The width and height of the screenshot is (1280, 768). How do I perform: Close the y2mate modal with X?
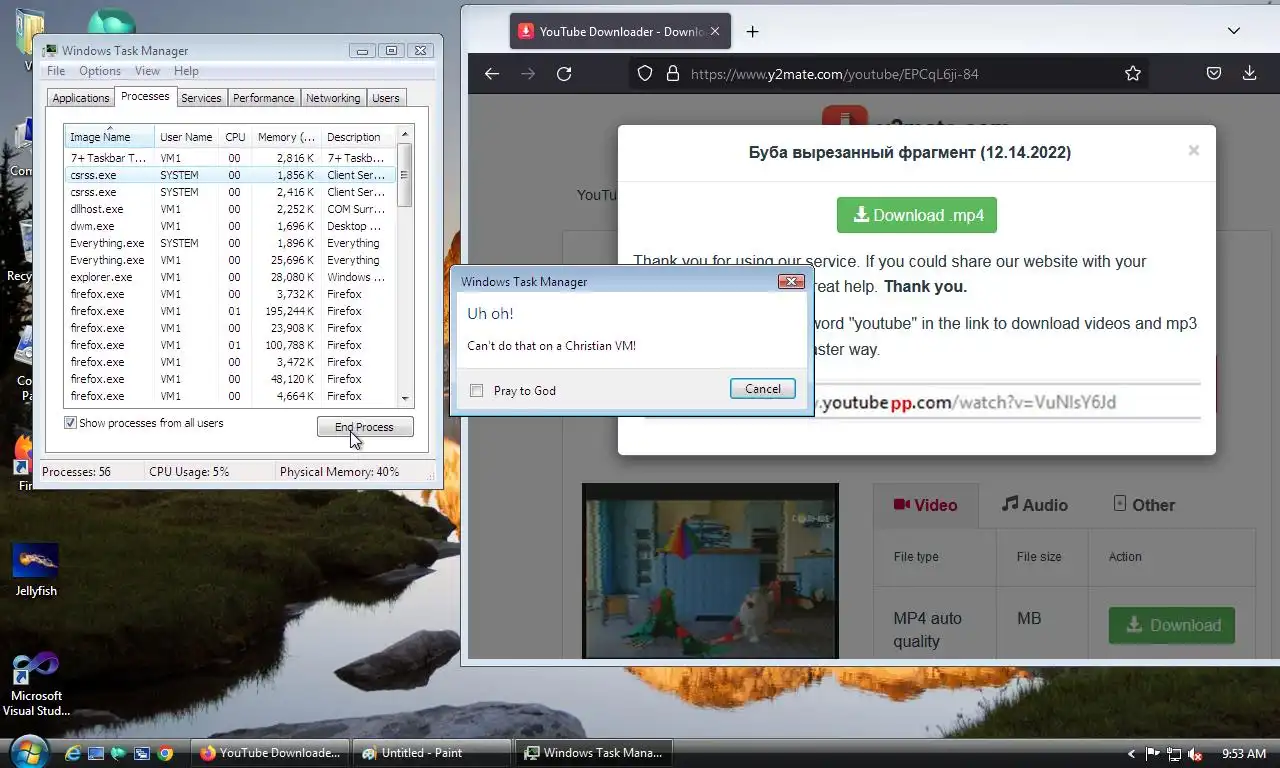pyautogui.click(x=1193, y=150)
